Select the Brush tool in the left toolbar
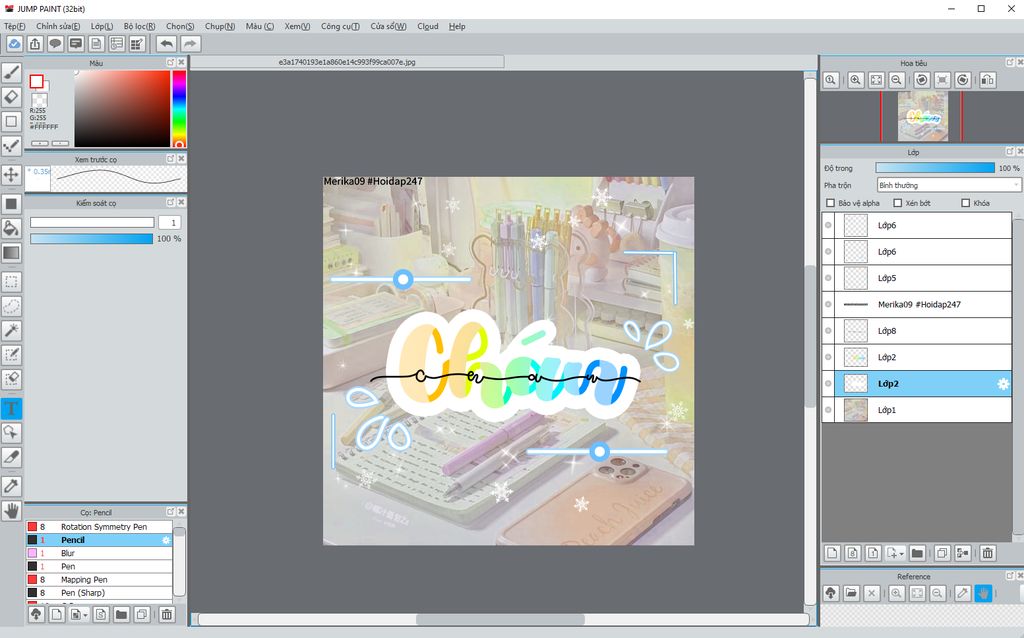 [11, 72]
